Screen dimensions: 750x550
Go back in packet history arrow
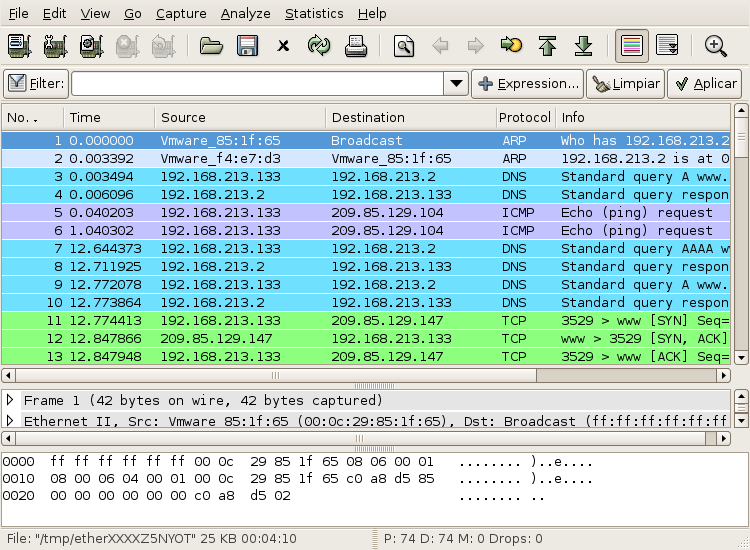(x=440, y=46)
